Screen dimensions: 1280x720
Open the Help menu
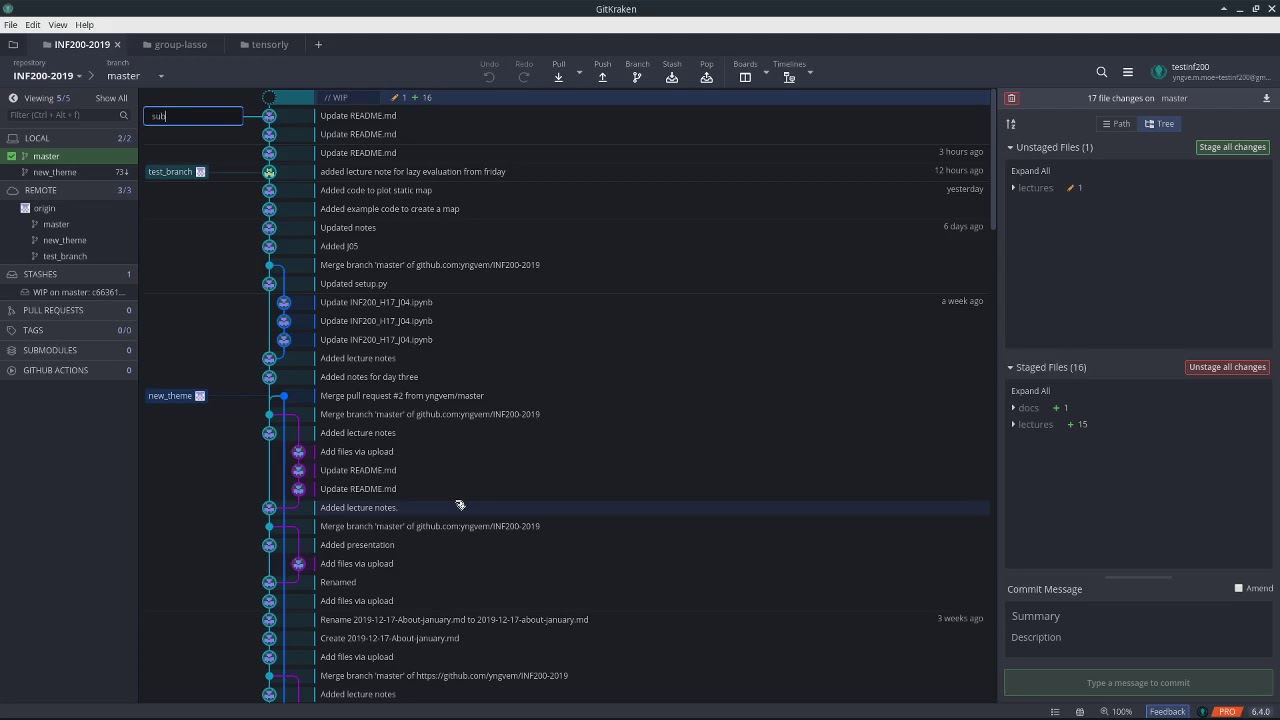pyautogui.click(x=84, y=25)
